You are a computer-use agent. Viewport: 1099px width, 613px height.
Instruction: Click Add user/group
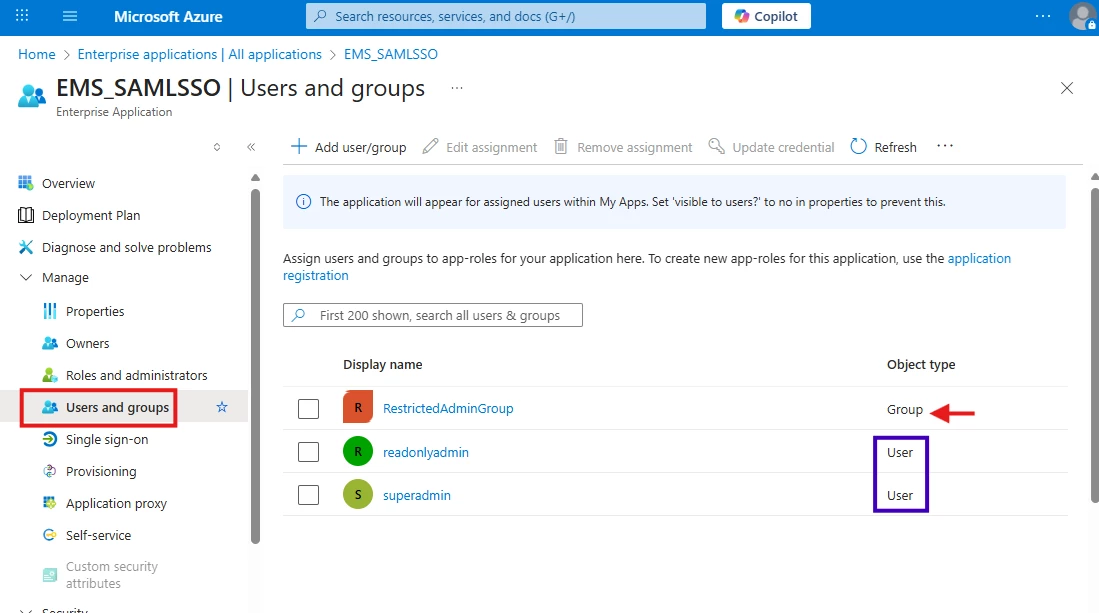(x=348, y=147)
